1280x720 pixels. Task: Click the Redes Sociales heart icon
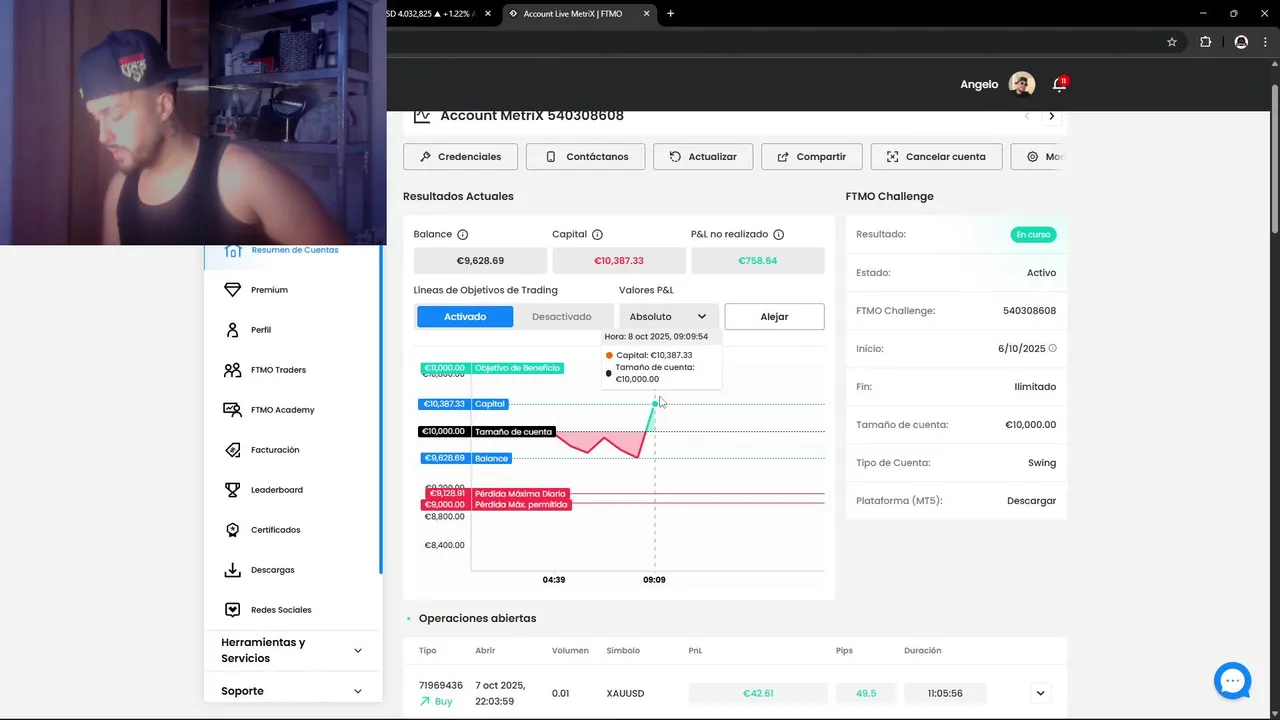coord(232,610)
